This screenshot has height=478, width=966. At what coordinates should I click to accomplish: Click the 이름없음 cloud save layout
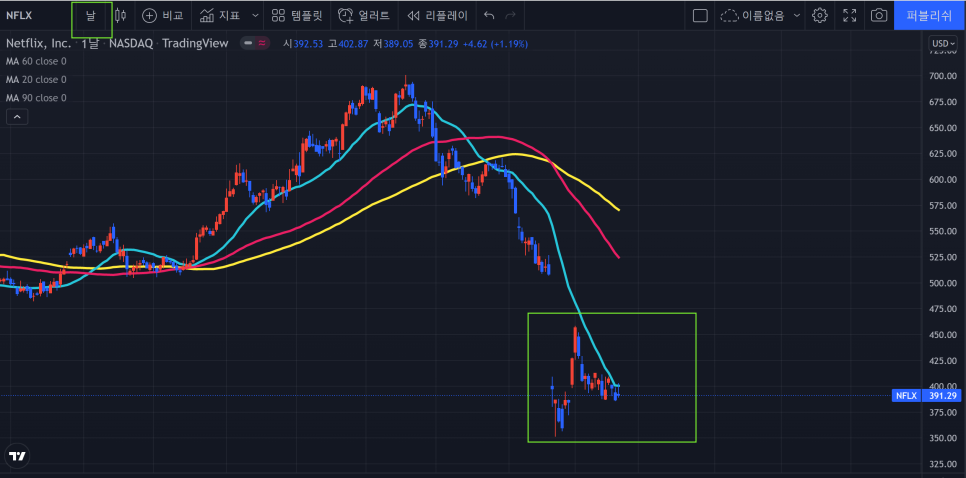pos(752,16)
